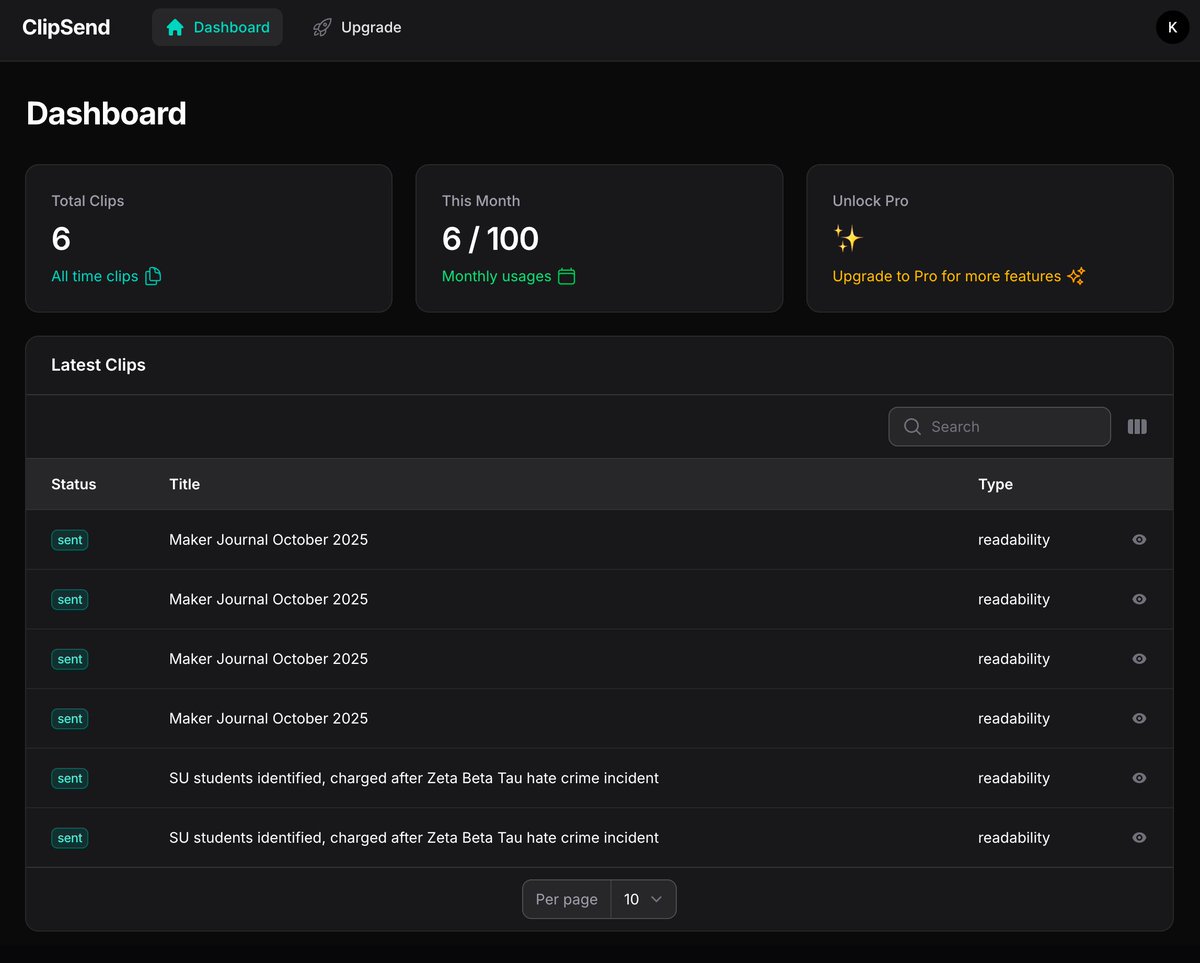
Task: View the first Maker Journal clip via eye icon
Action: click(x=1139, y=539)
